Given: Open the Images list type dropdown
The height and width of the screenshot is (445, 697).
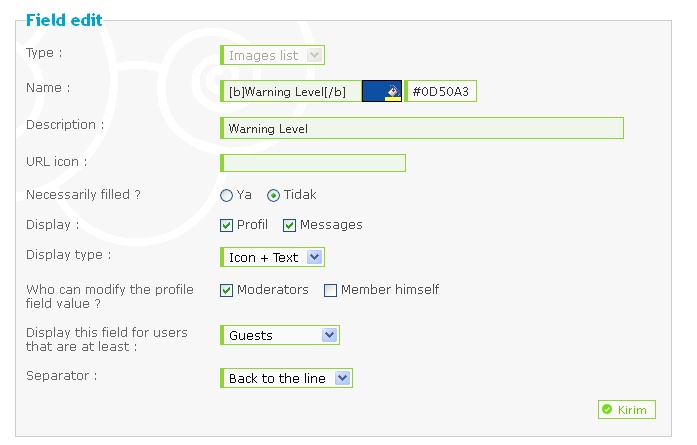Looking at the screenshot, I should pyautogui.click(x=272, y=56).
